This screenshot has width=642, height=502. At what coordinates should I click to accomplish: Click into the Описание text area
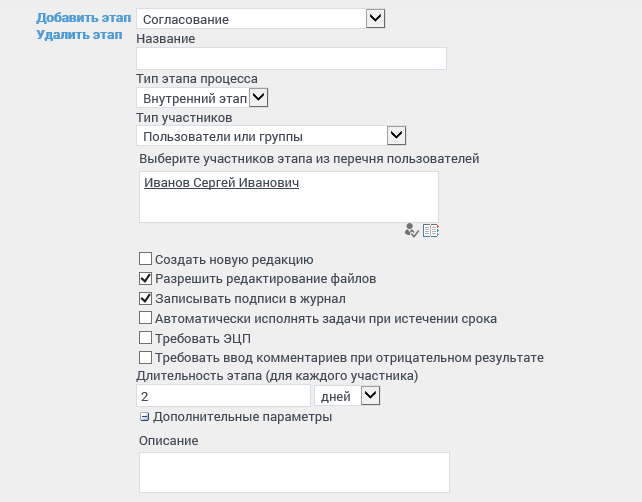tap(293, 472)
